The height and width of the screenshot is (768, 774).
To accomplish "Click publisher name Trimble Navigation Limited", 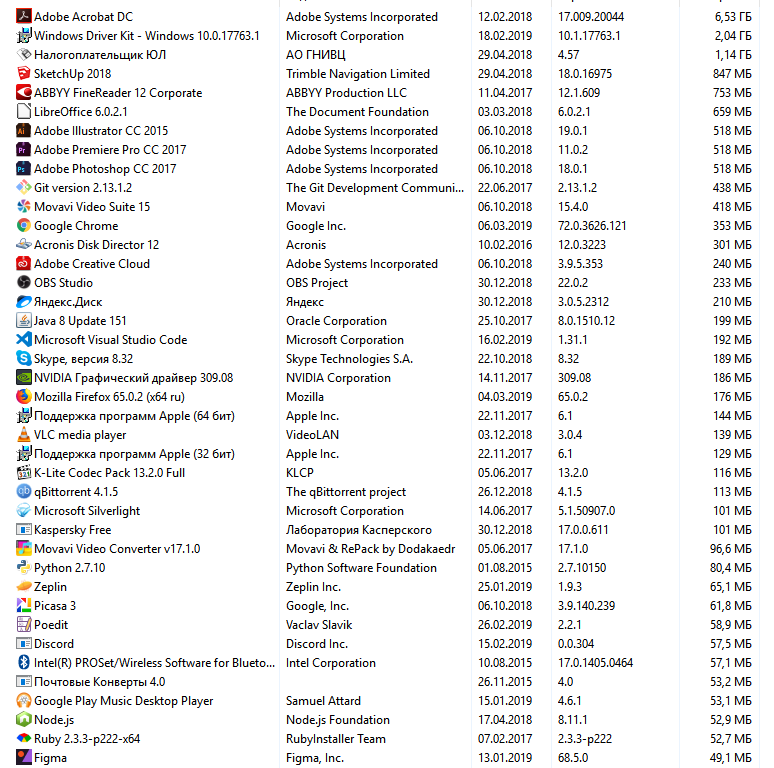I will 357,74.
